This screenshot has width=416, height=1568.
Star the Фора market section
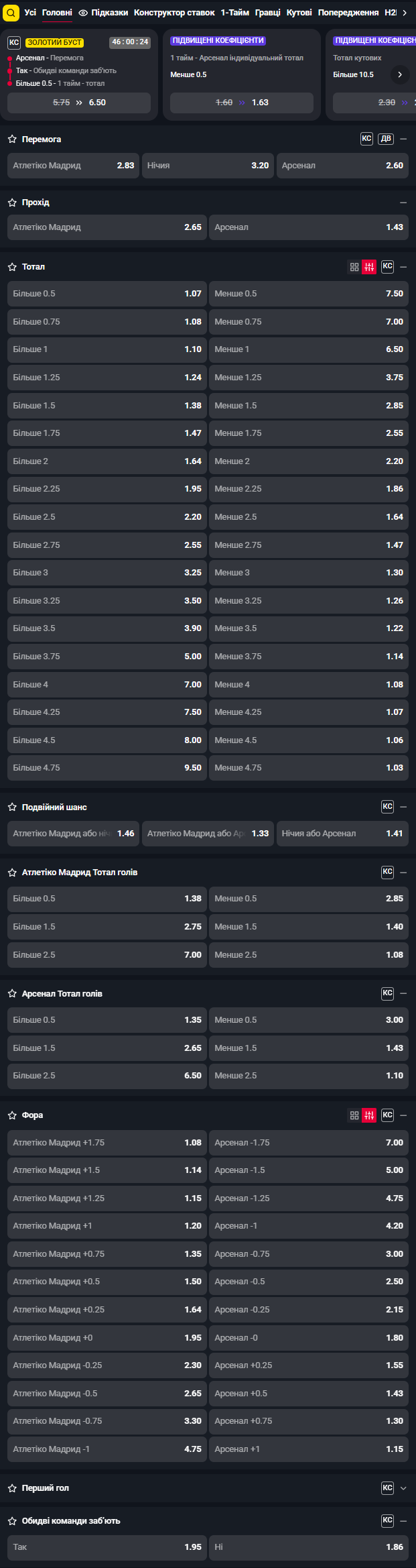pos(12,1115)
